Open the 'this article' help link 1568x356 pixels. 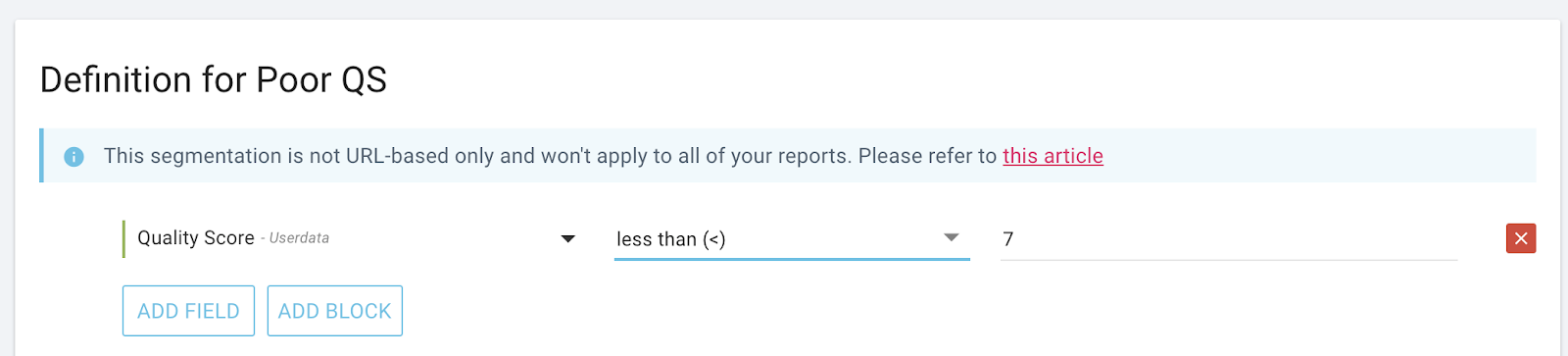click(x=1053, y=156)
